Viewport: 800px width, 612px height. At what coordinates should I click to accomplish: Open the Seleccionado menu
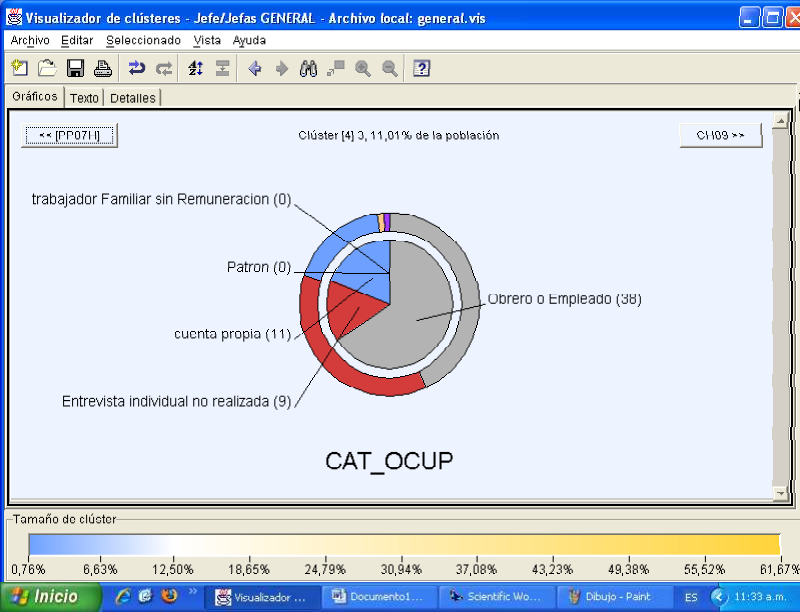click(143, 40)
